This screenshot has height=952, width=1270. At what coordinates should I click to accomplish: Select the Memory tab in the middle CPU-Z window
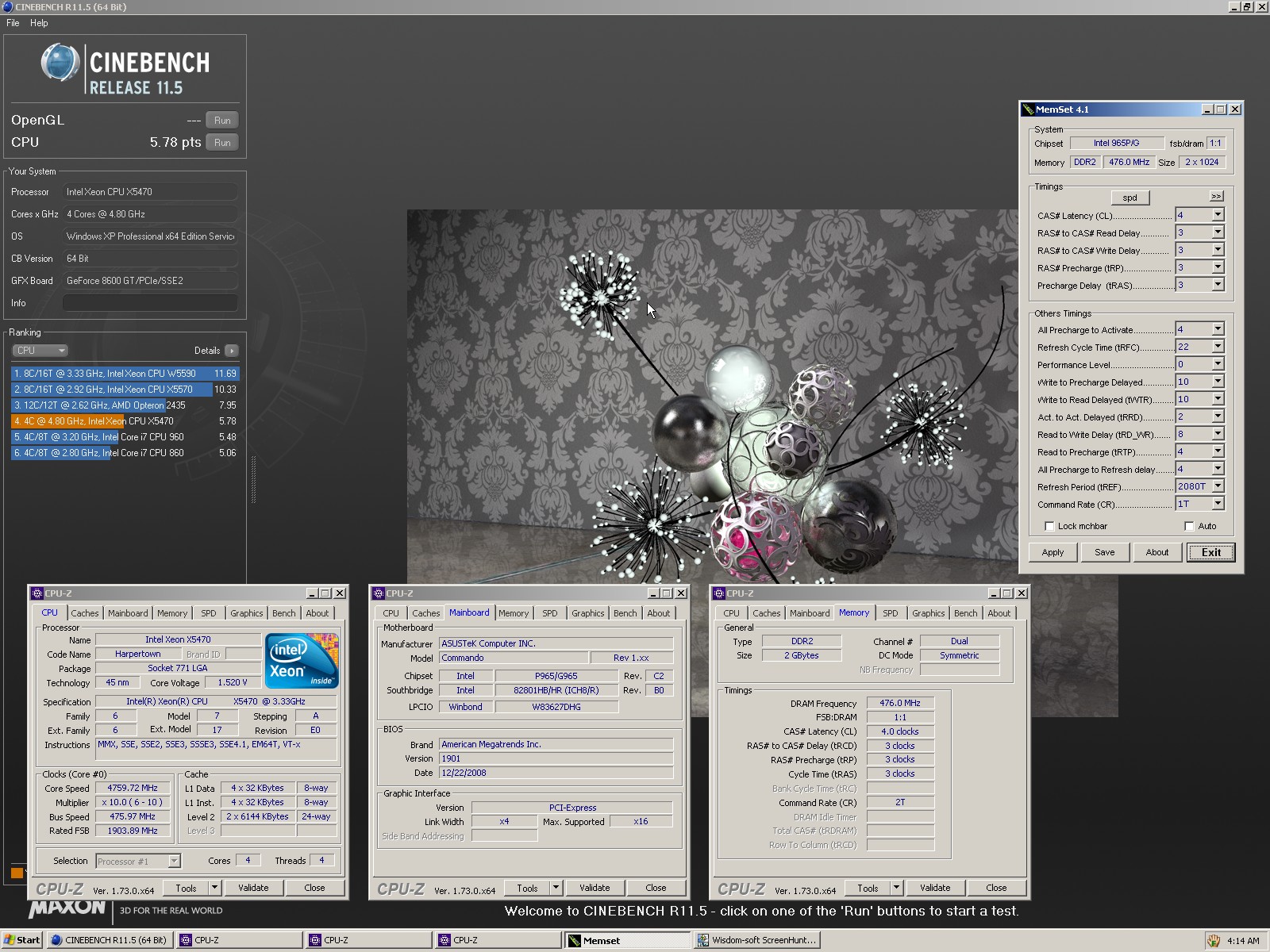[514, 613]
